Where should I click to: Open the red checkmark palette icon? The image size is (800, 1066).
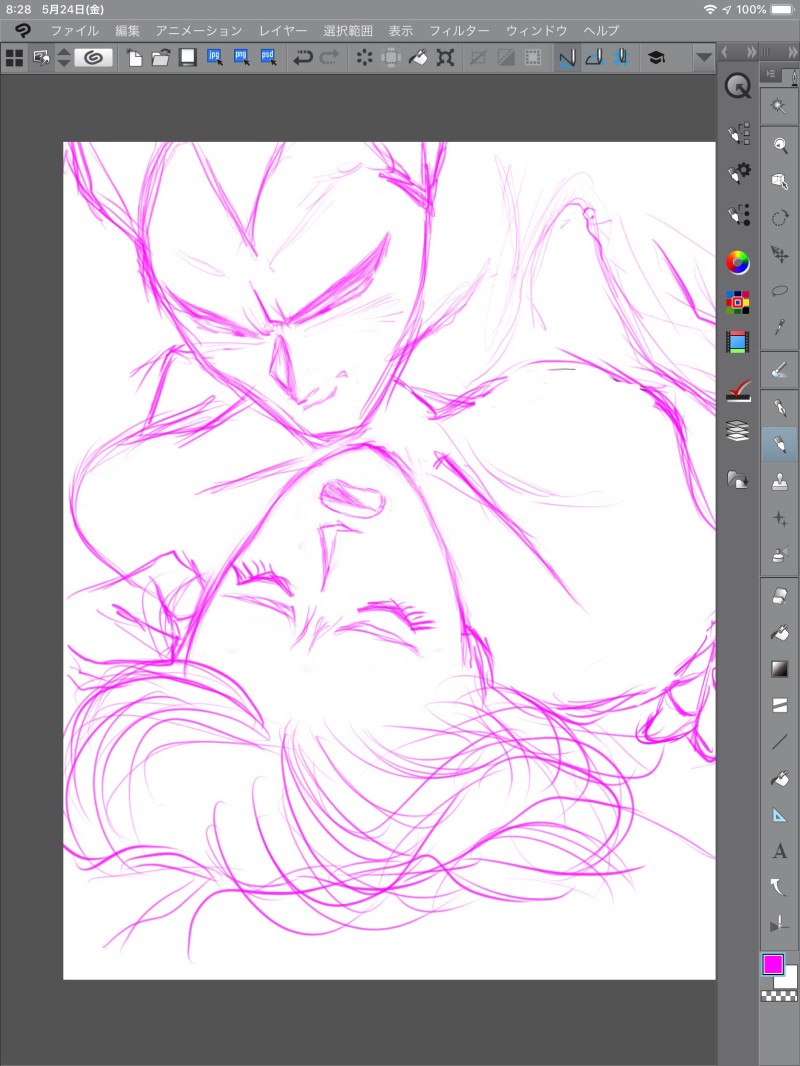tap(738, 390)
